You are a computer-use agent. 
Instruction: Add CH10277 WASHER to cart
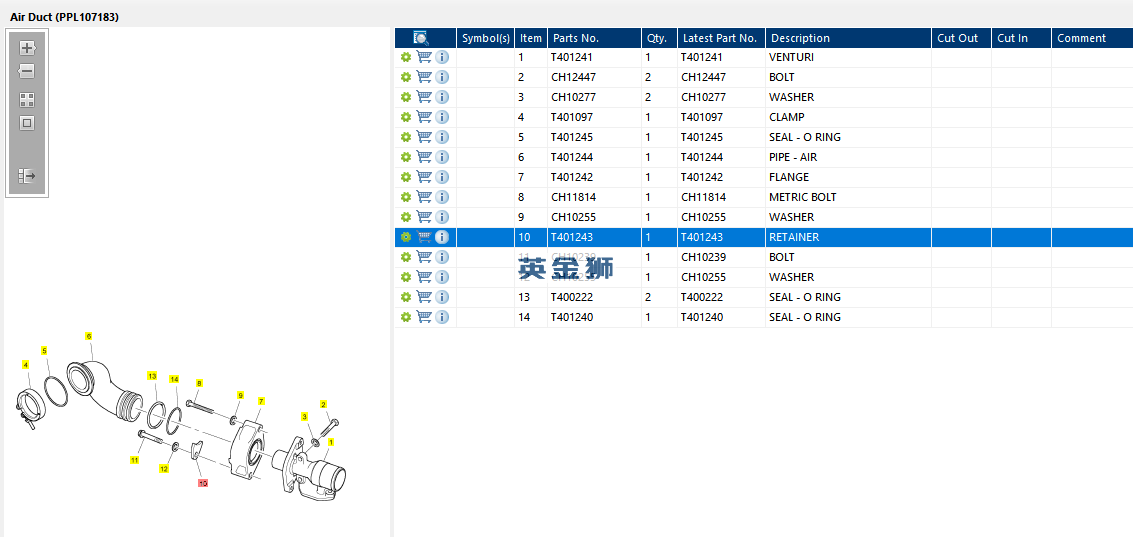click(424, 97)
